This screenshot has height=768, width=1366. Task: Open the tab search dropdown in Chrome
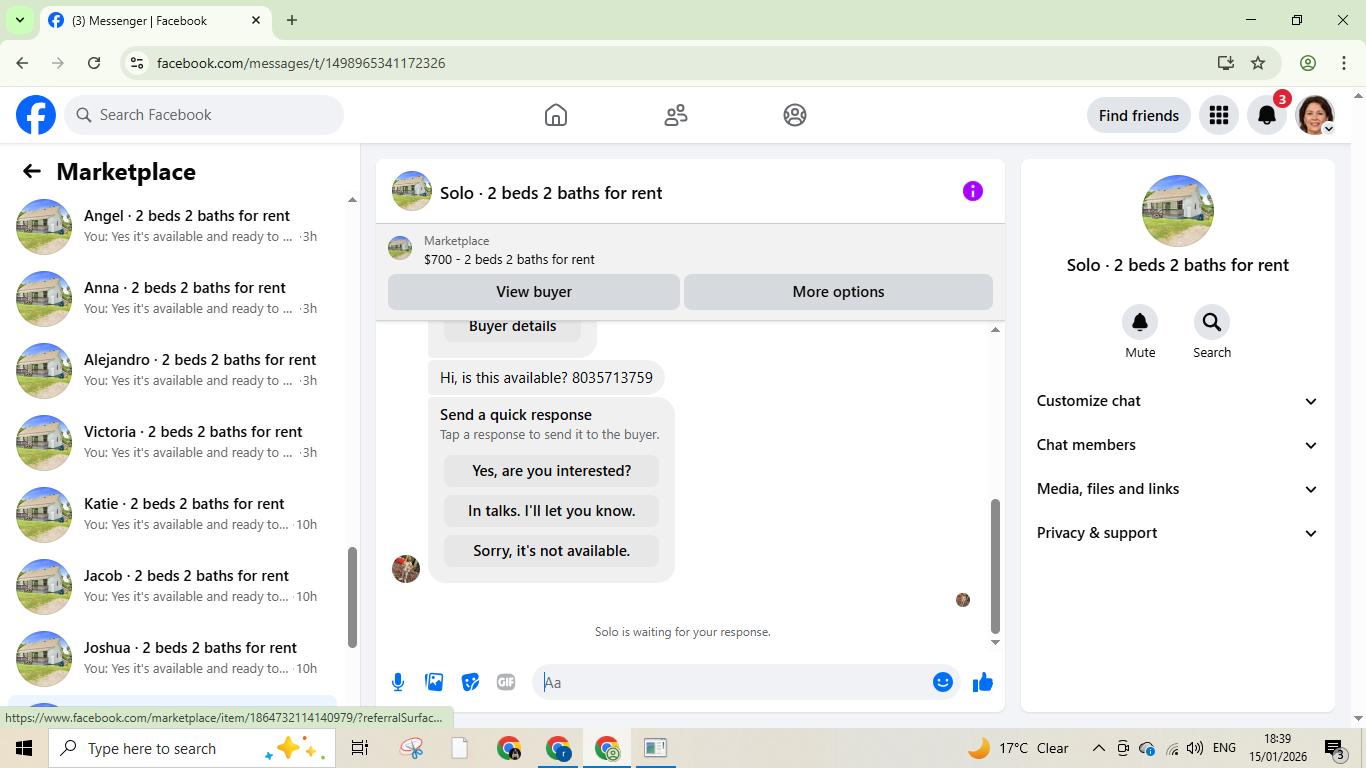(x=19, y=20)
